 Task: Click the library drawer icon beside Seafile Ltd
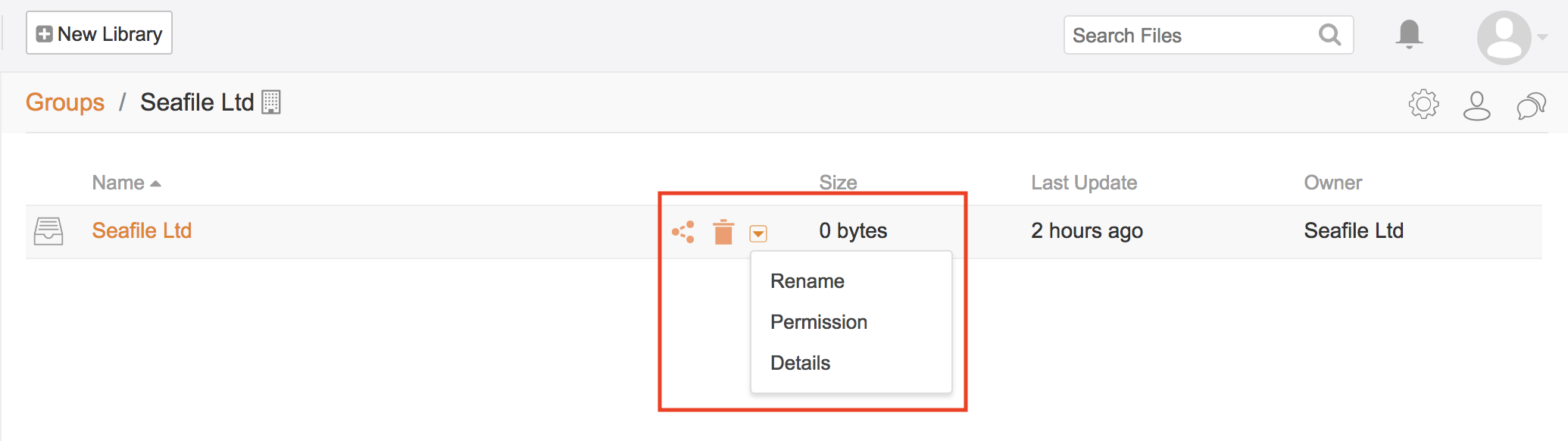(48, 231)
